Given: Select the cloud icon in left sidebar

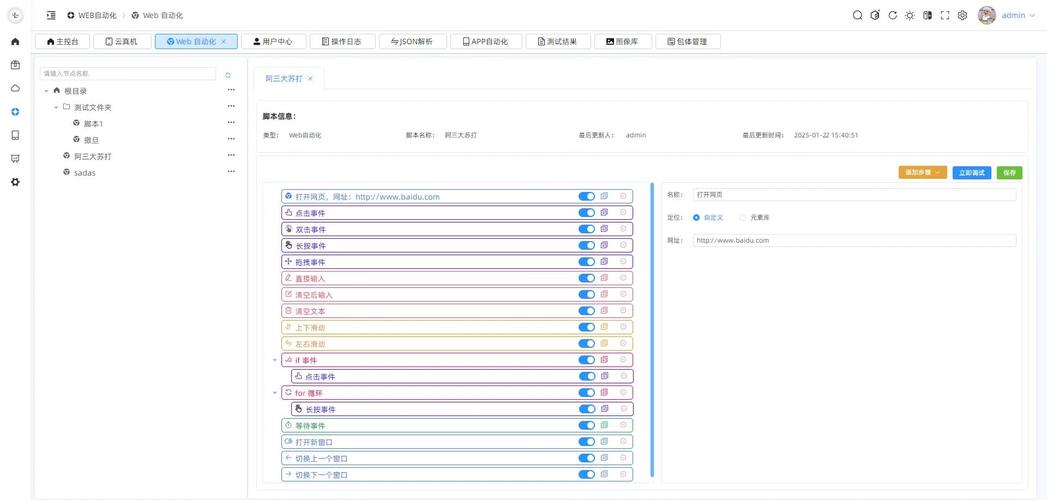Looking at the screenshot, I should [15, 88].
